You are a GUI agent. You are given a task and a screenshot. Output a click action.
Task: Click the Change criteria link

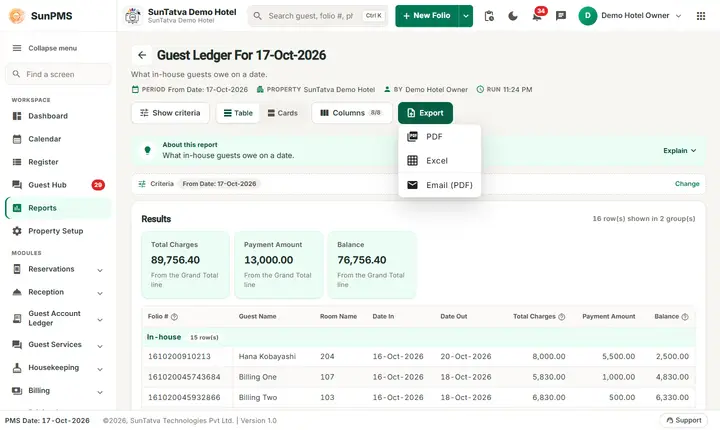687,184
